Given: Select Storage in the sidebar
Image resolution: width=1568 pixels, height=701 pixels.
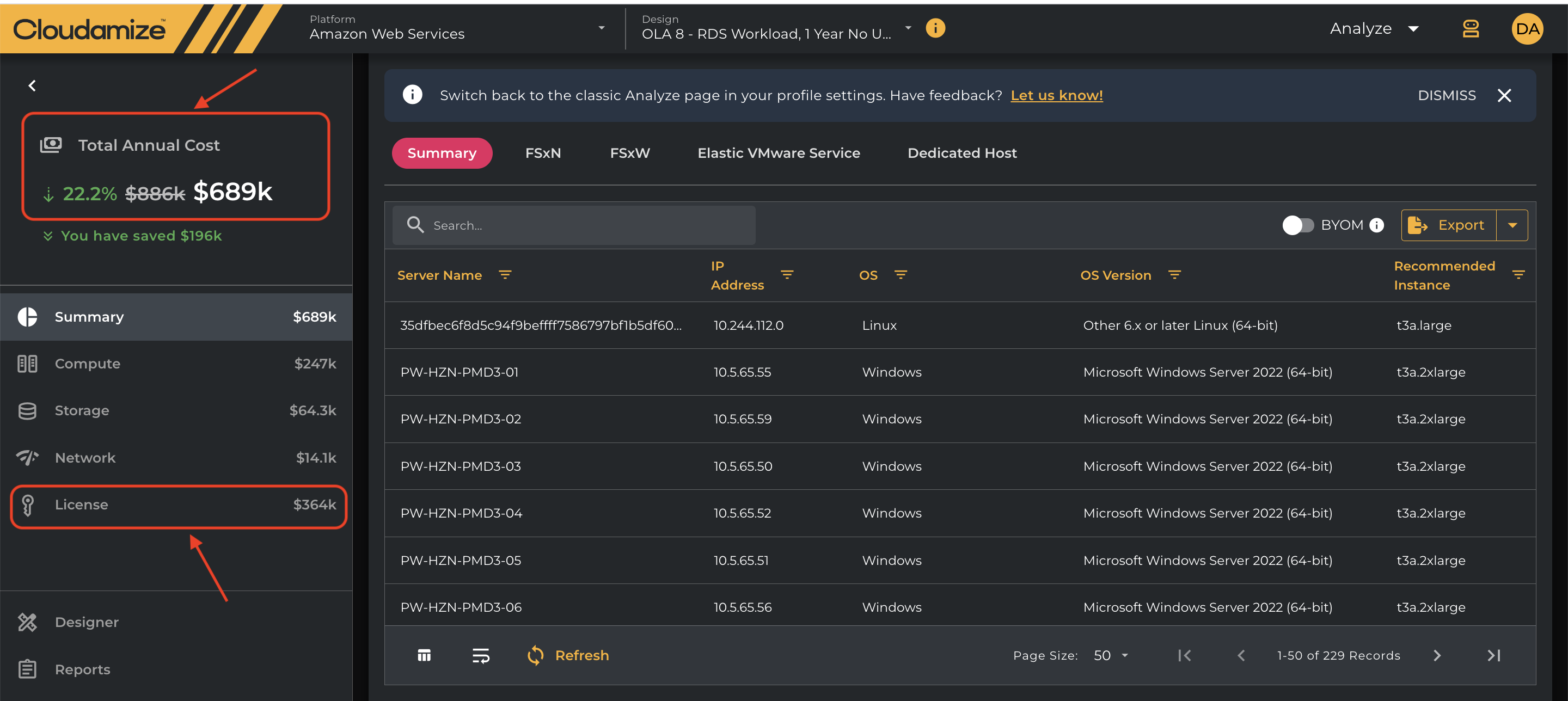Looking at the screenshot, I should (176, 411).
